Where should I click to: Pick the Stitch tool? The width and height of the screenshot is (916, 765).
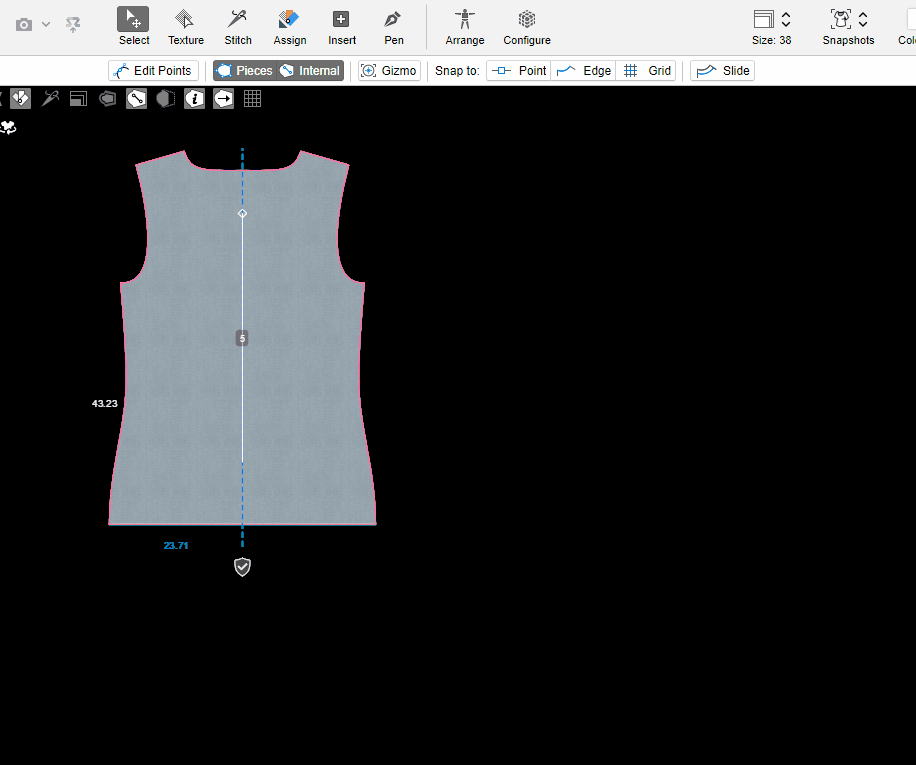click(238, 27)
